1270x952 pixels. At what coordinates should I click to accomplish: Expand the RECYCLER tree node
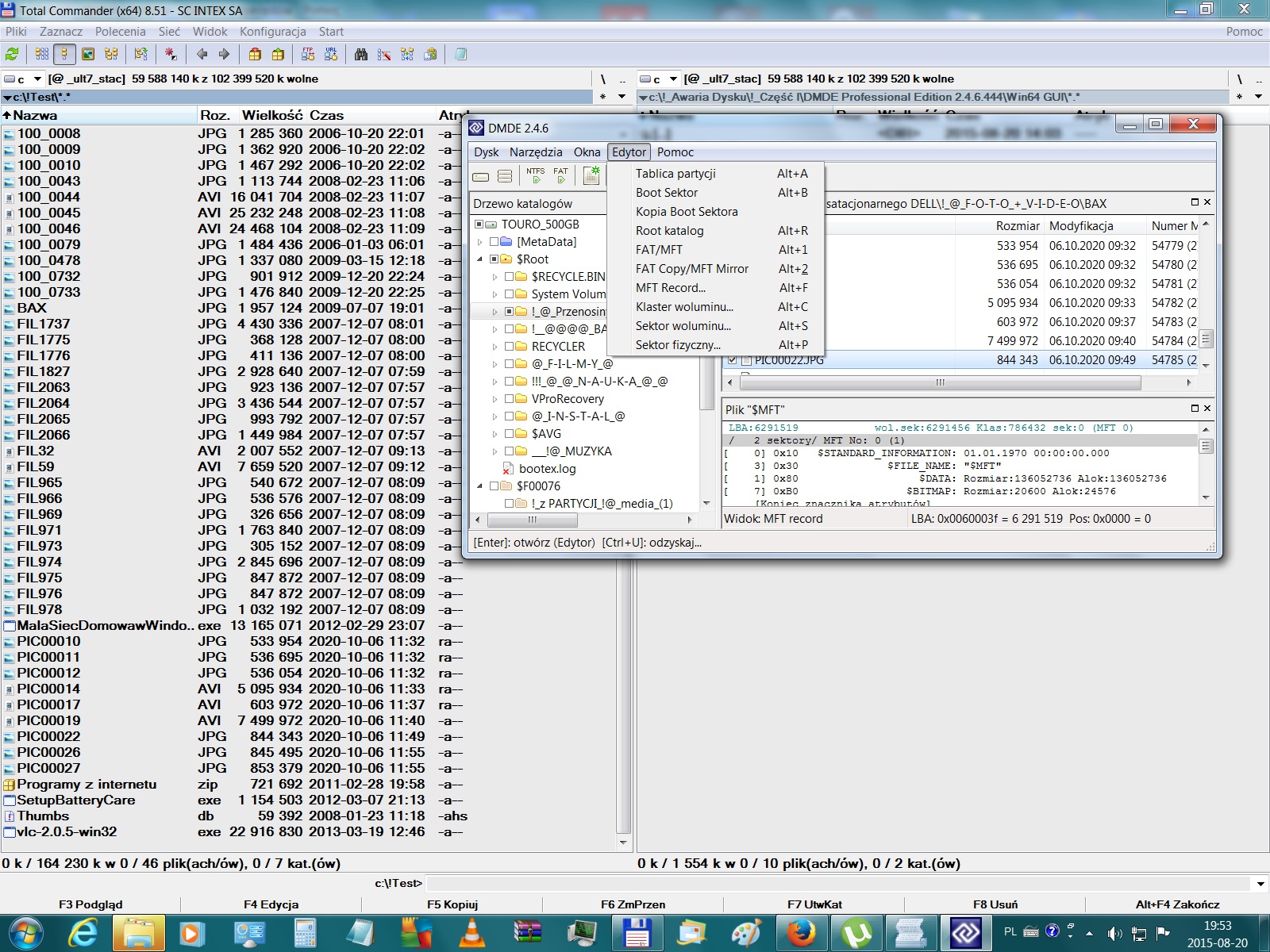[x=495, y=347]
